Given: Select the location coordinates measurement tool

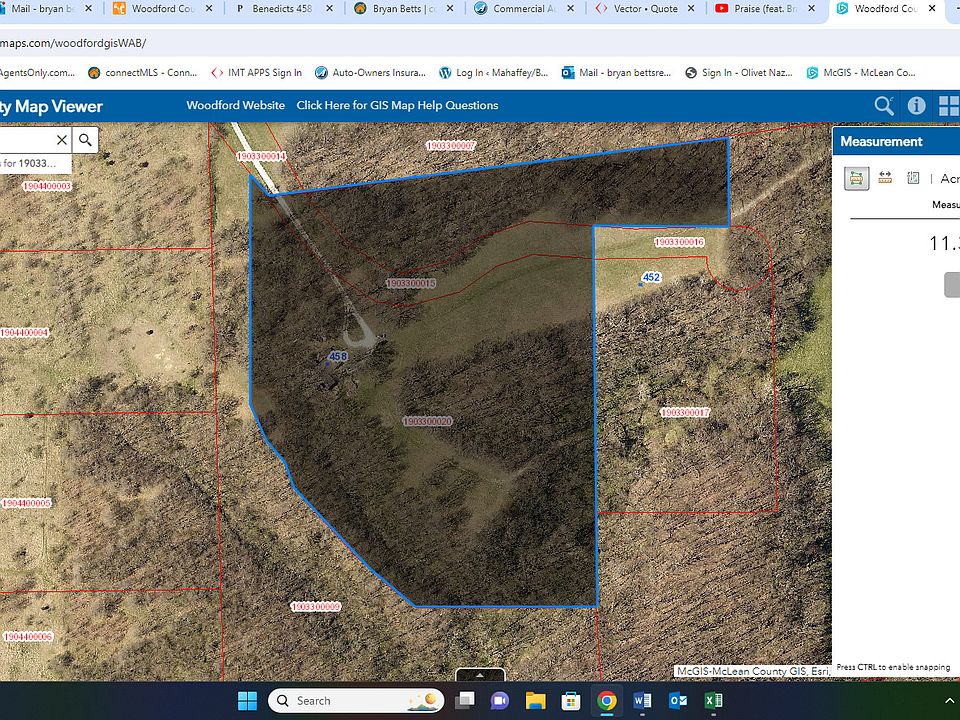Looking at the screenshot, I should click(913, 178).
